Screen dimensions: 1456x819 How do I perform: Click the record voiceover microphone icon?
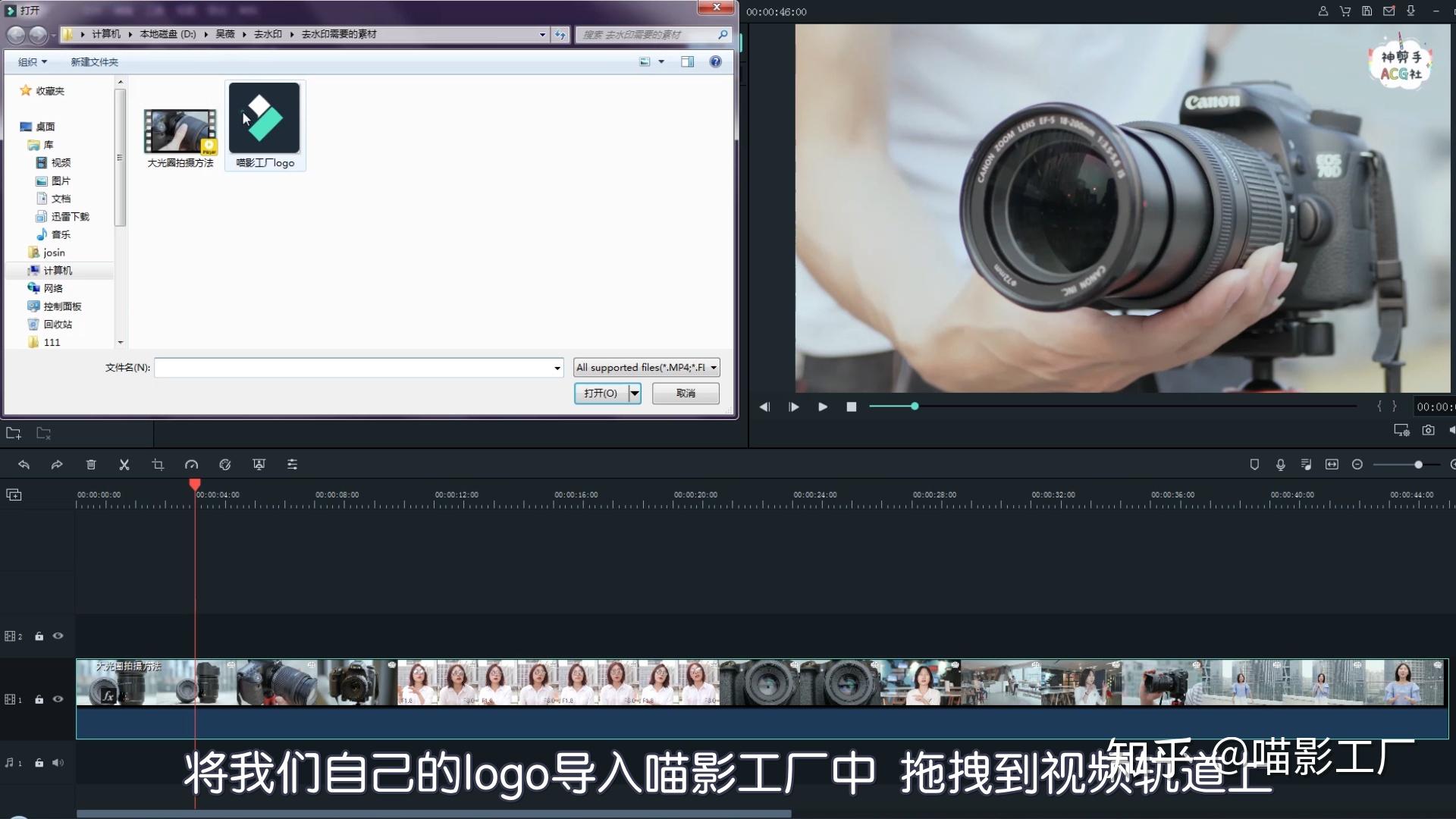tap(1280, 465)
